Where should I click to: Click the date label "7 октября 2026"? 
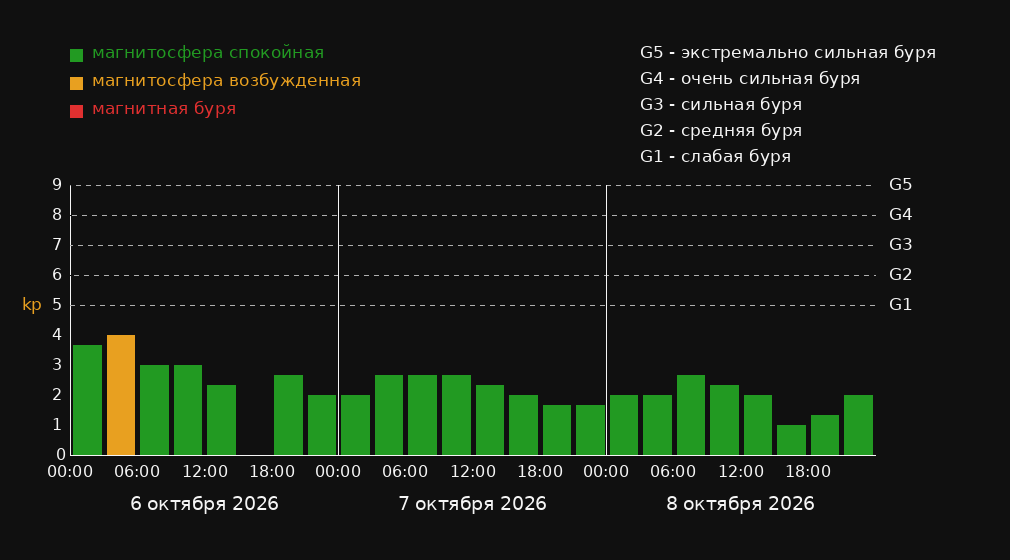tap(472, 504)
